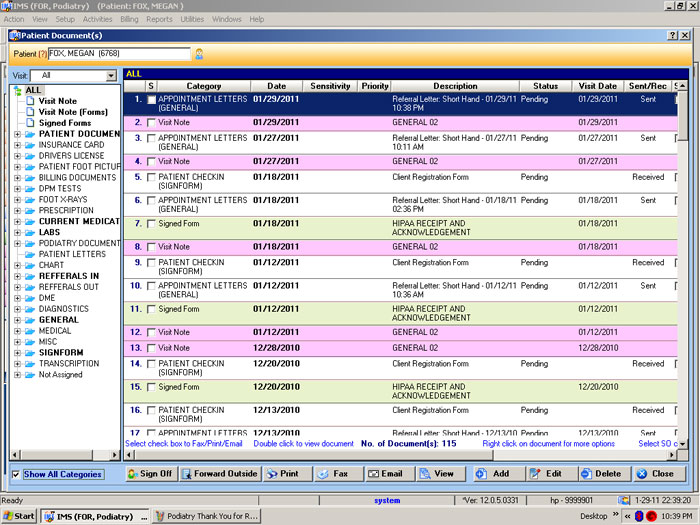Click the ALL tree root icon

[x=18, y=91]
